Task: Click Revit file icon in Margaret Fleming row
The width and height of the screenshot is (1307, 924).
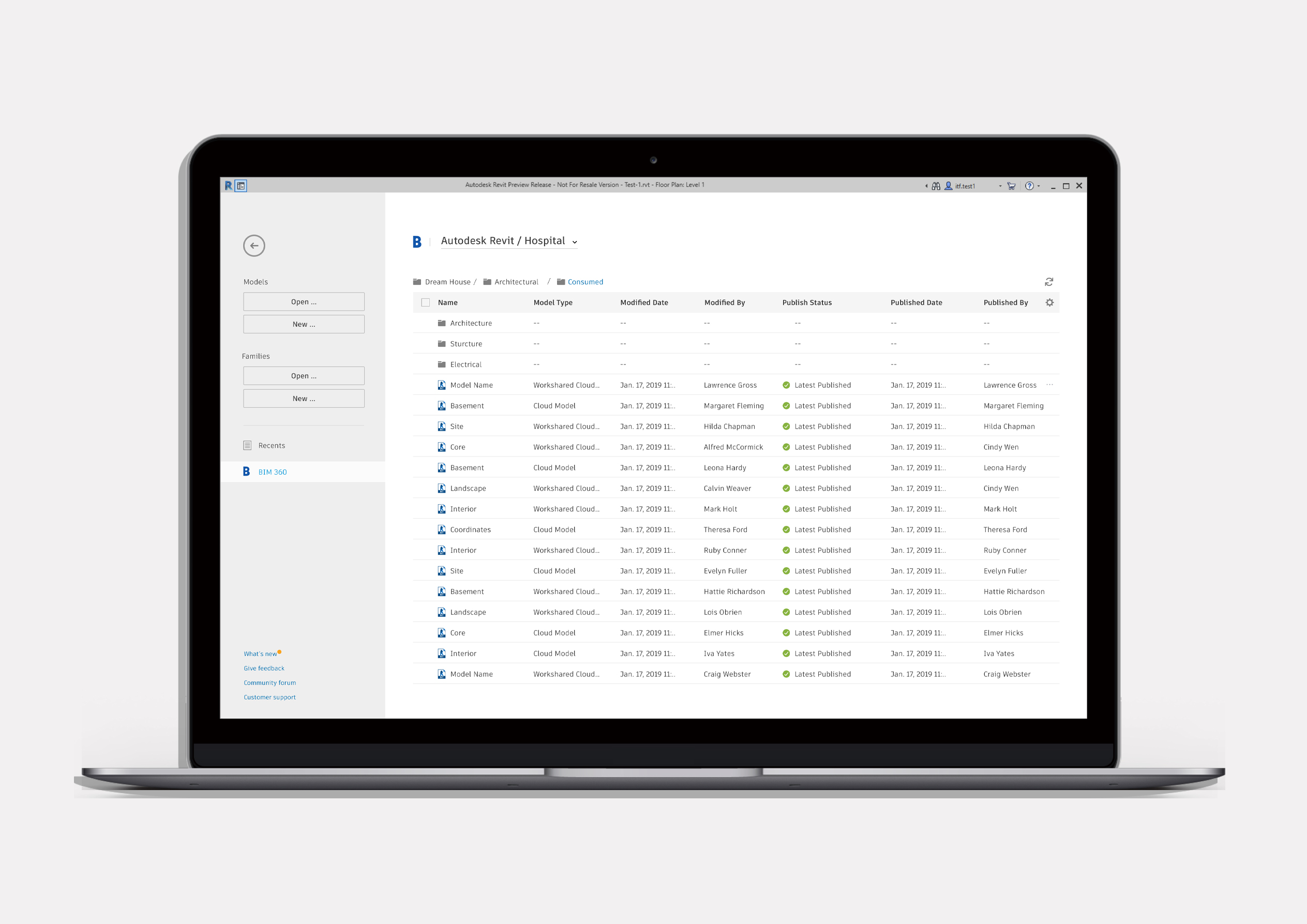Action: 442,406
